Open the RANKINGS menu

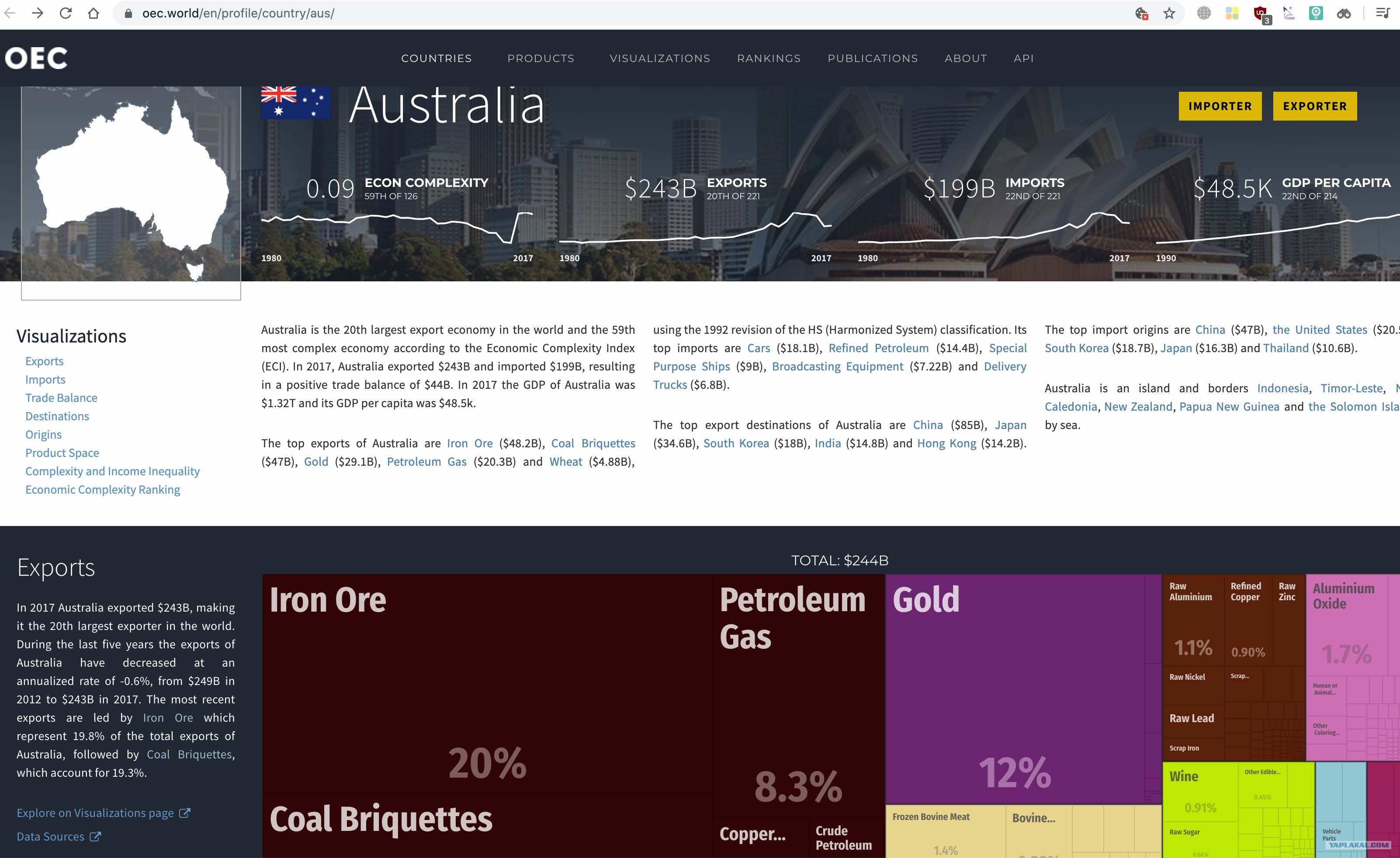(x=769, y=58)
